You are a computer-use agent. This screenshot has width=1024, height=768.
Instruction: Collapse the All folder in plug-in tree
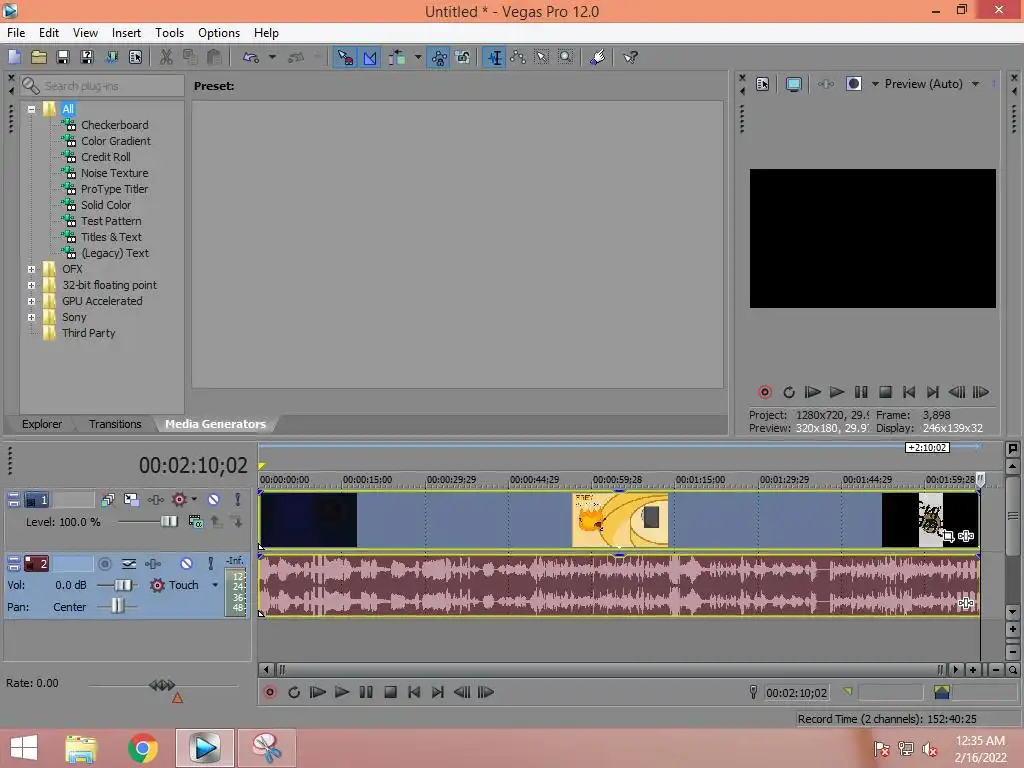[x=31, y=109]
